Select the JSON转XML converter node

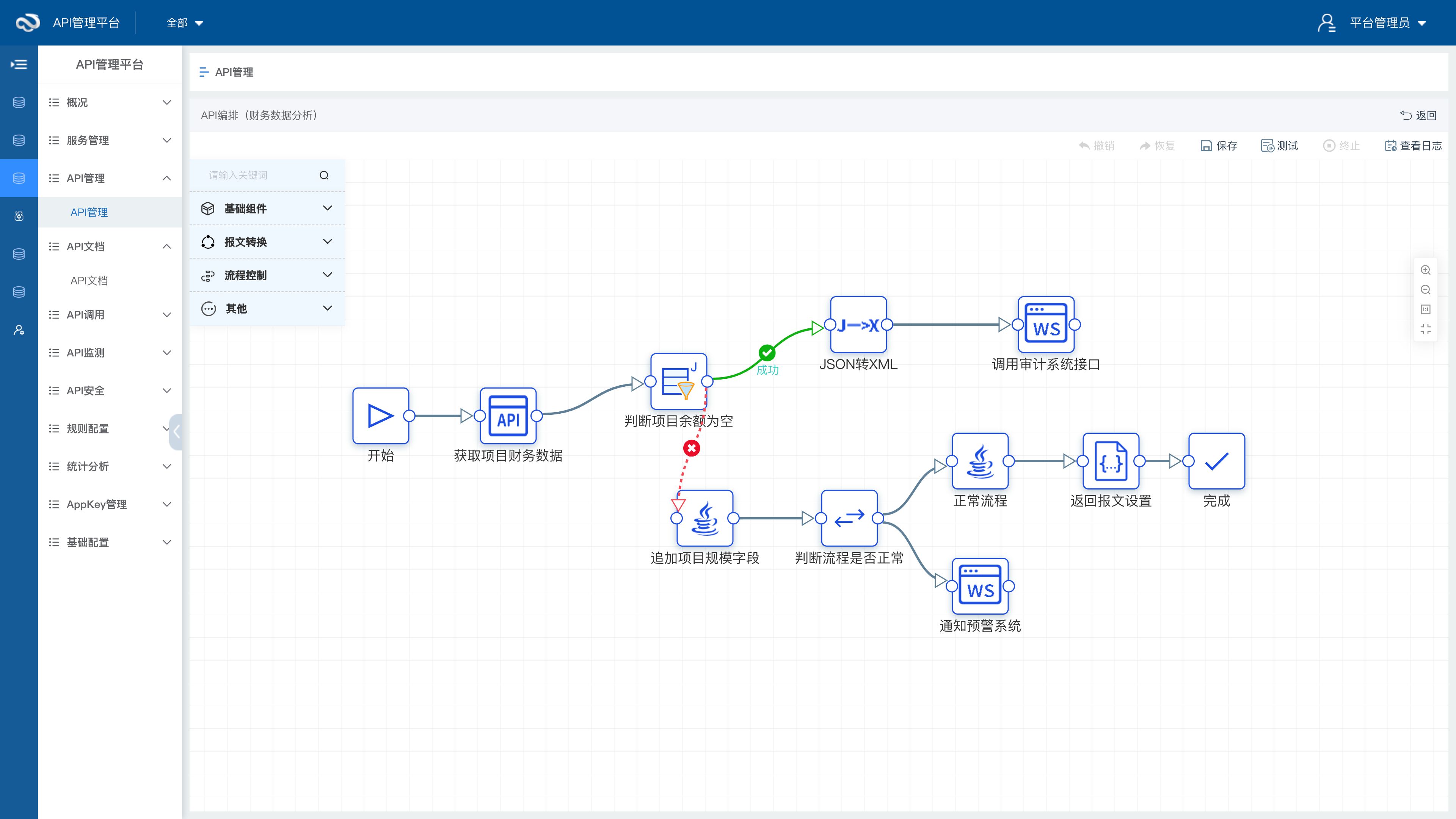pyautogui.click(x=858, y=325)
